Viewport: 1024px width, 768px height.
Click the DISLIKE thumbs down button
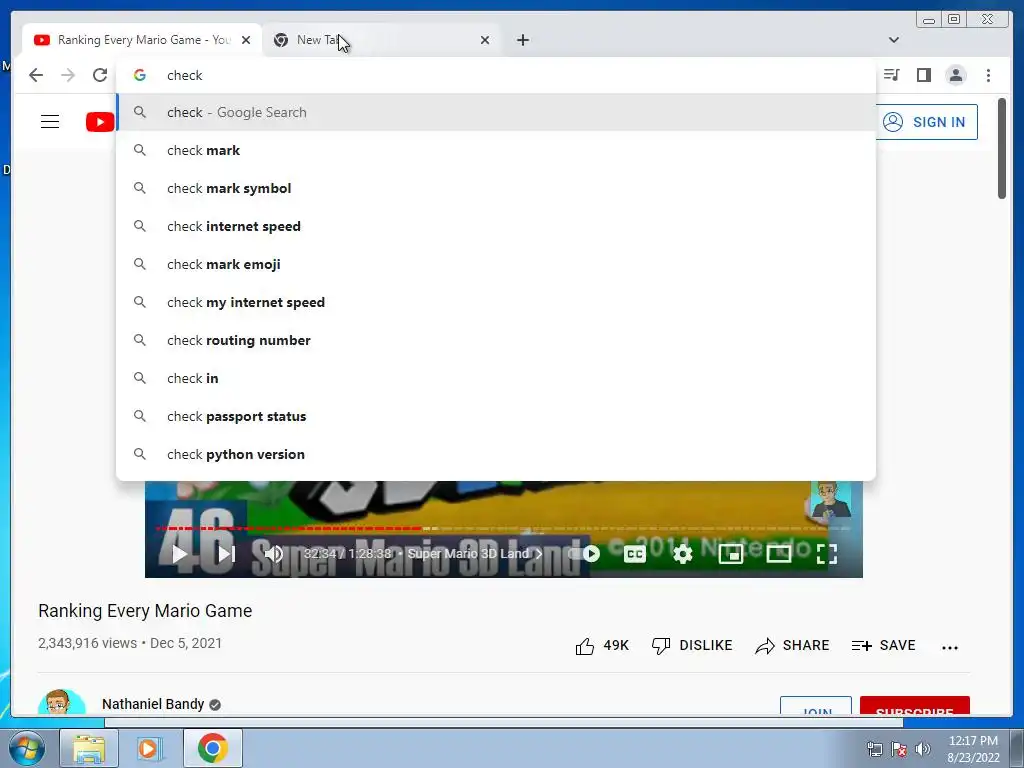(692, 645)
